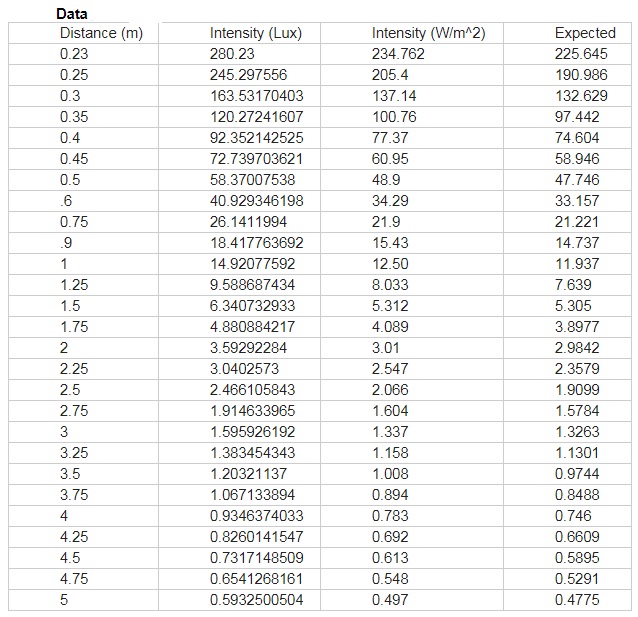This screenshot has height=617, width=638.
Task: Click the bold Data title above the table
Action: tap(71, 14)
